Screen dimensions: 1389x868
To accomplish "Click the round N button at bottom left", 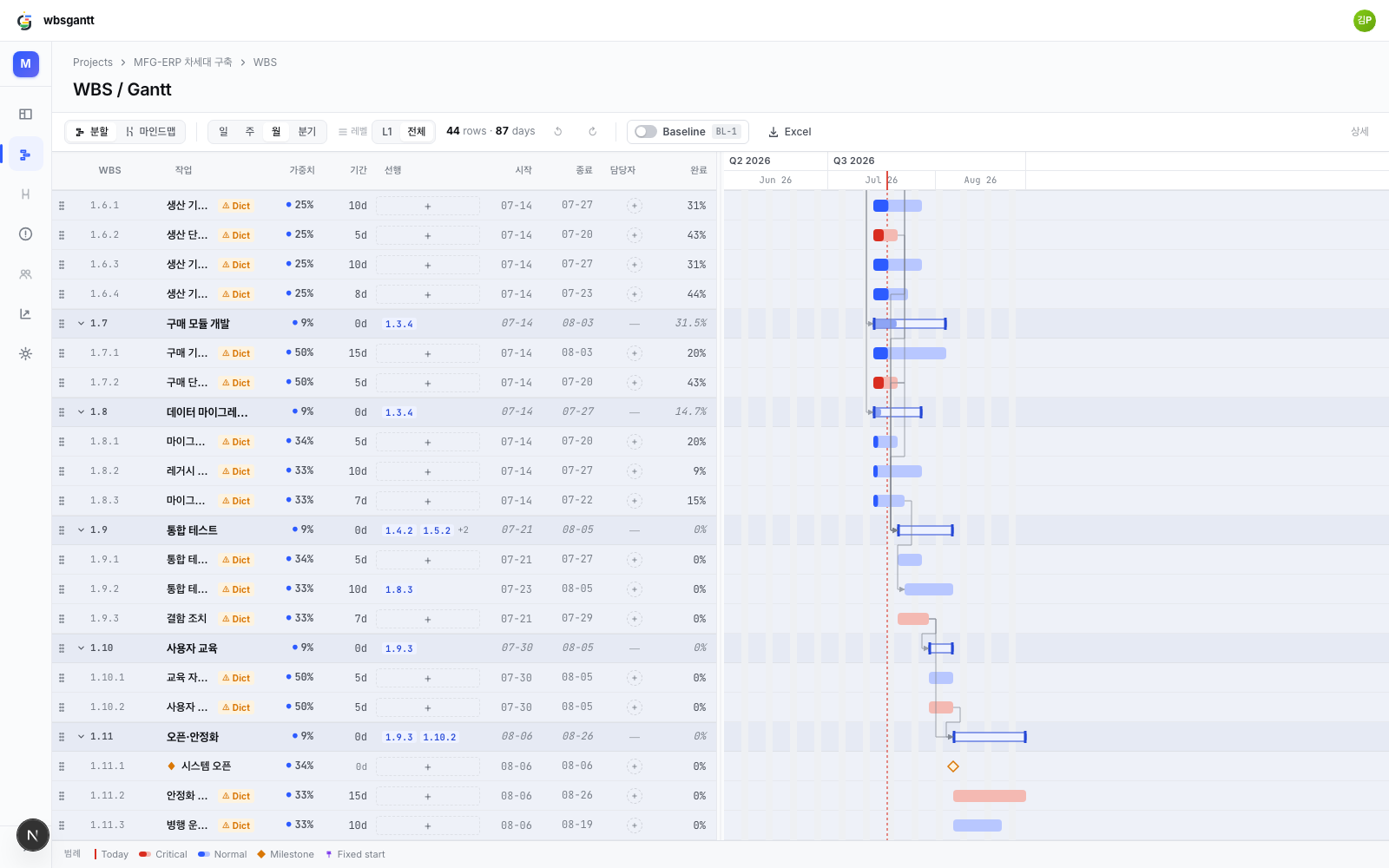I will [33, 836].
